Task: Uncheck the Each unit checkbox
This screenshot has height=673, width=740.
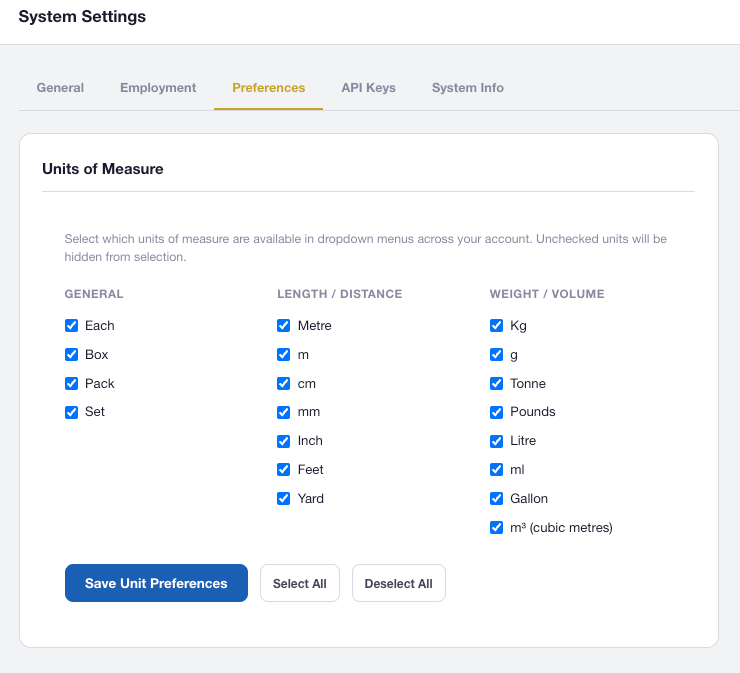Action: tap(71, 326)
